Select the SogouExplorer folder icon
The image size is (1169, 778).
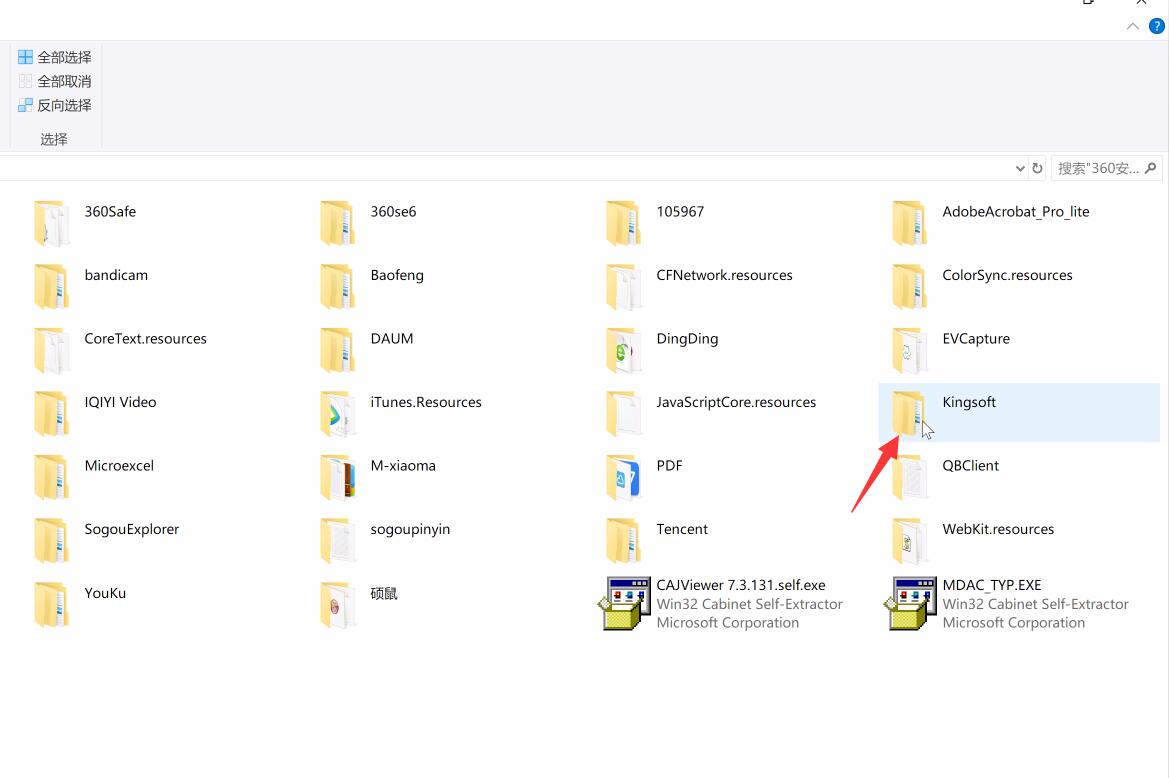coord(51,540)
